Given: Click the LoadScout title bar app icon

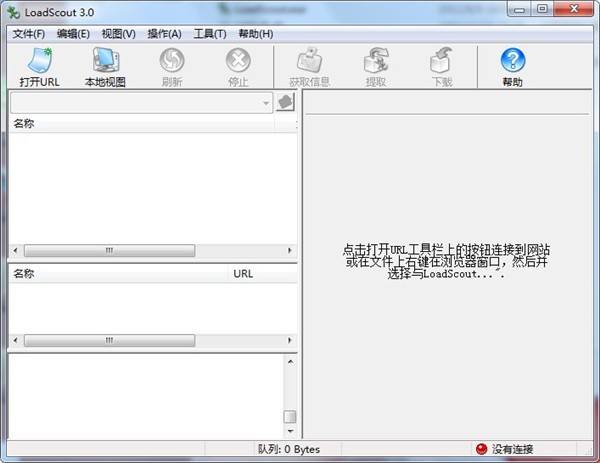Looking at the screenshot, I should pos(14,13).
